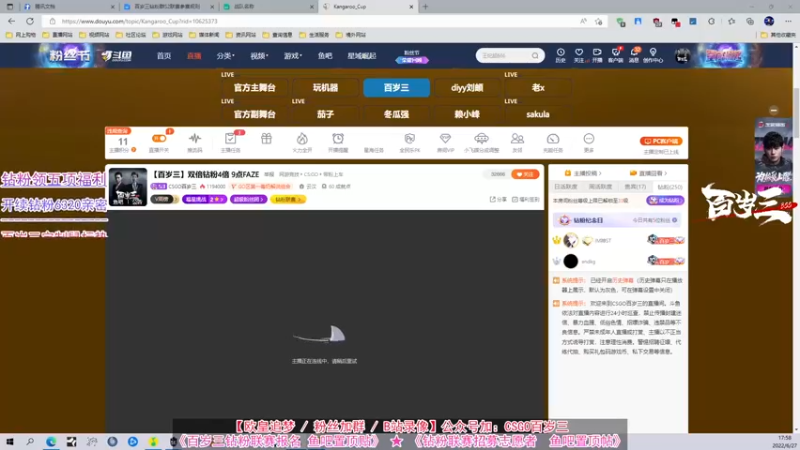Click the PC客户端 button

click(x=661, y=141)
